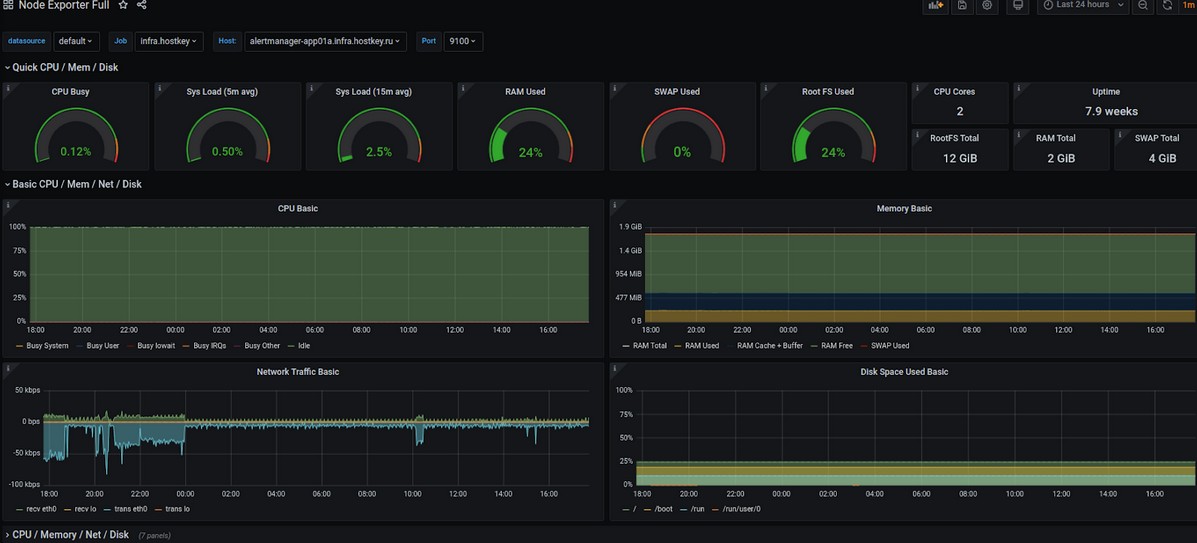Click the CPU Basic panel title
Viewport: 1197px width, 543px height.
297,209
